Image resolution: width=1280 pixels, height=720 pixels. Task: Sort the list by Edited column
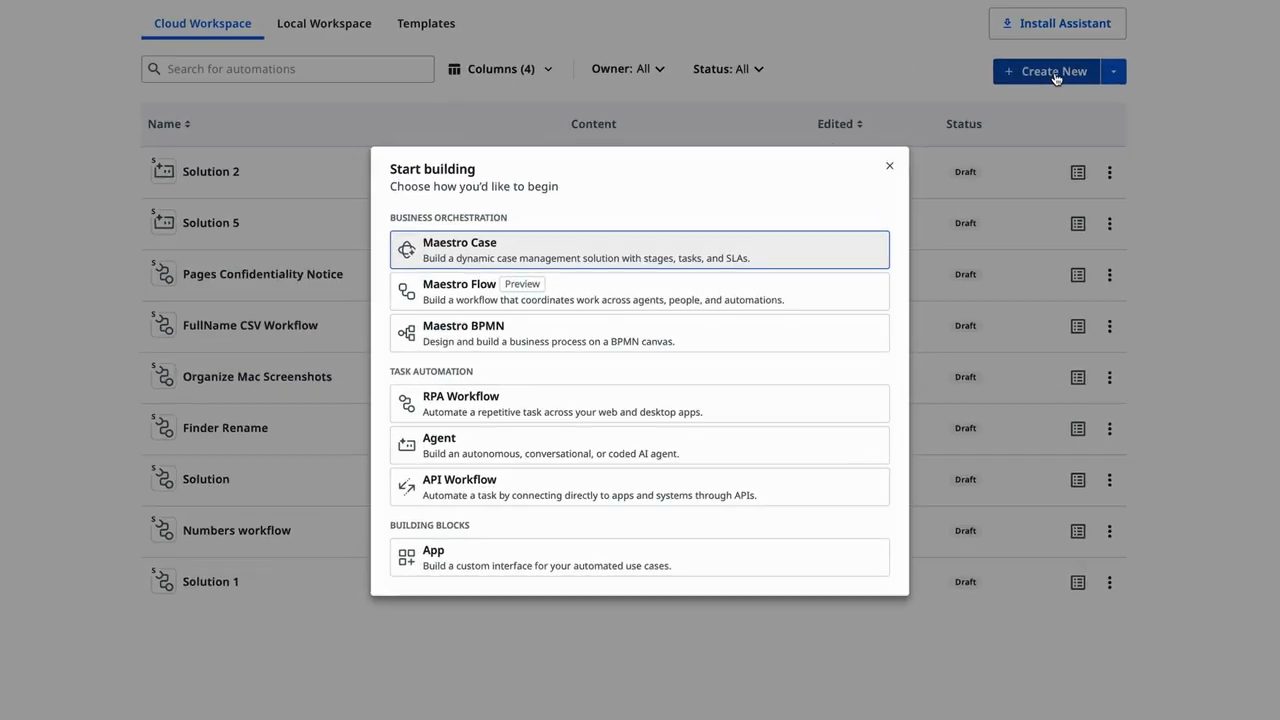click(x=840, y=124)
